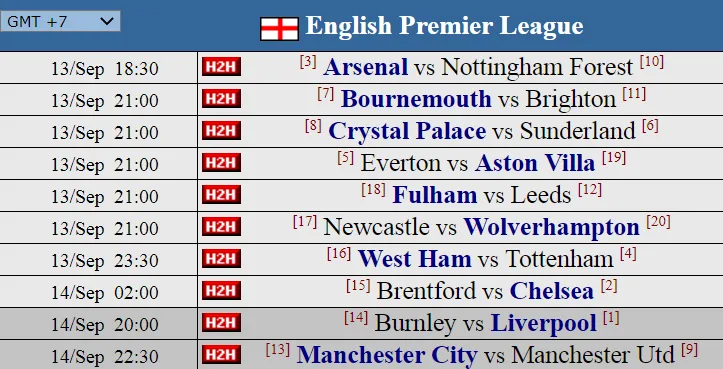The height and width of the screenshot is (369, 723).
Task: Open H2H icon for Arsenal vs Nottingham Forest
Action: point(221,67)
